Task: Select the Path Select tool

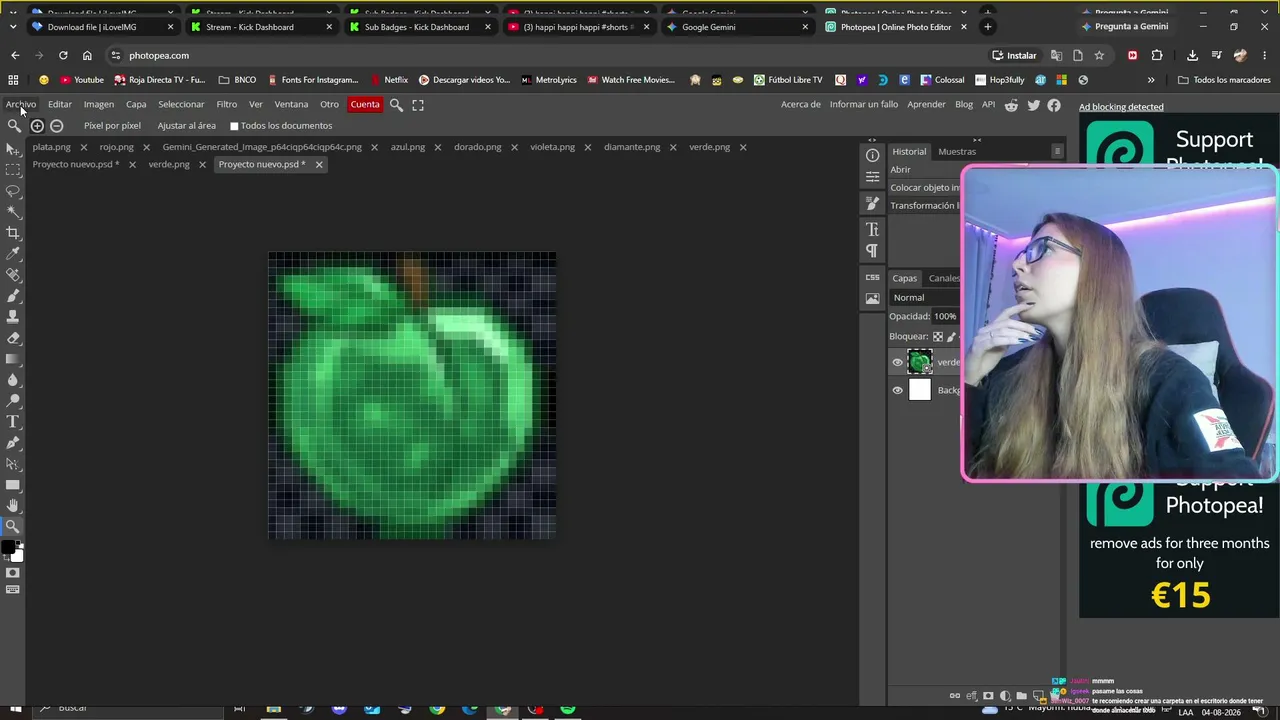Action: click(13, 464)
